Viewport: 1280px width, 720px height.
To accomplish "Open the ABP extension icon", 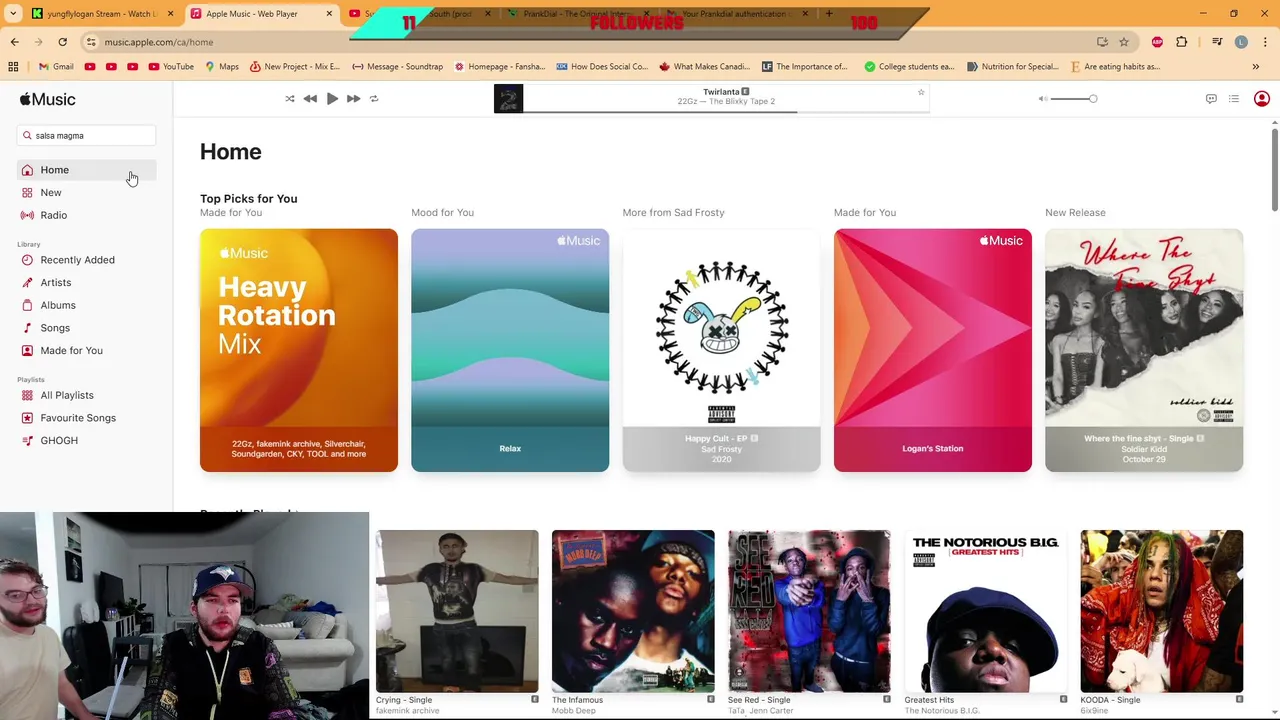I will (1157, 42).
